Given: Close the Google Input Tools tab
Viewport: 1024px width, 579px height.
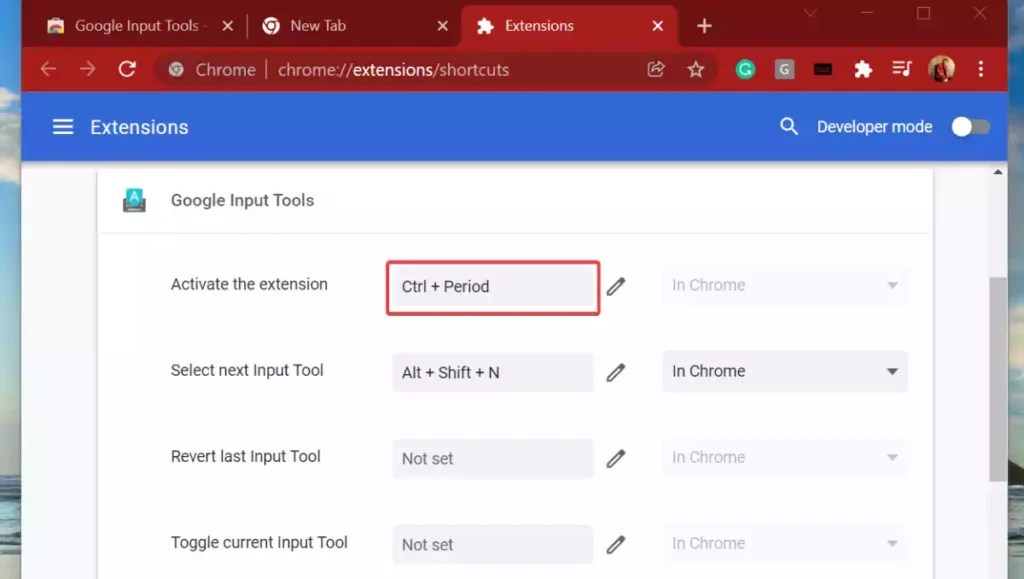Looking at the screenshot, I should (227, 26).
